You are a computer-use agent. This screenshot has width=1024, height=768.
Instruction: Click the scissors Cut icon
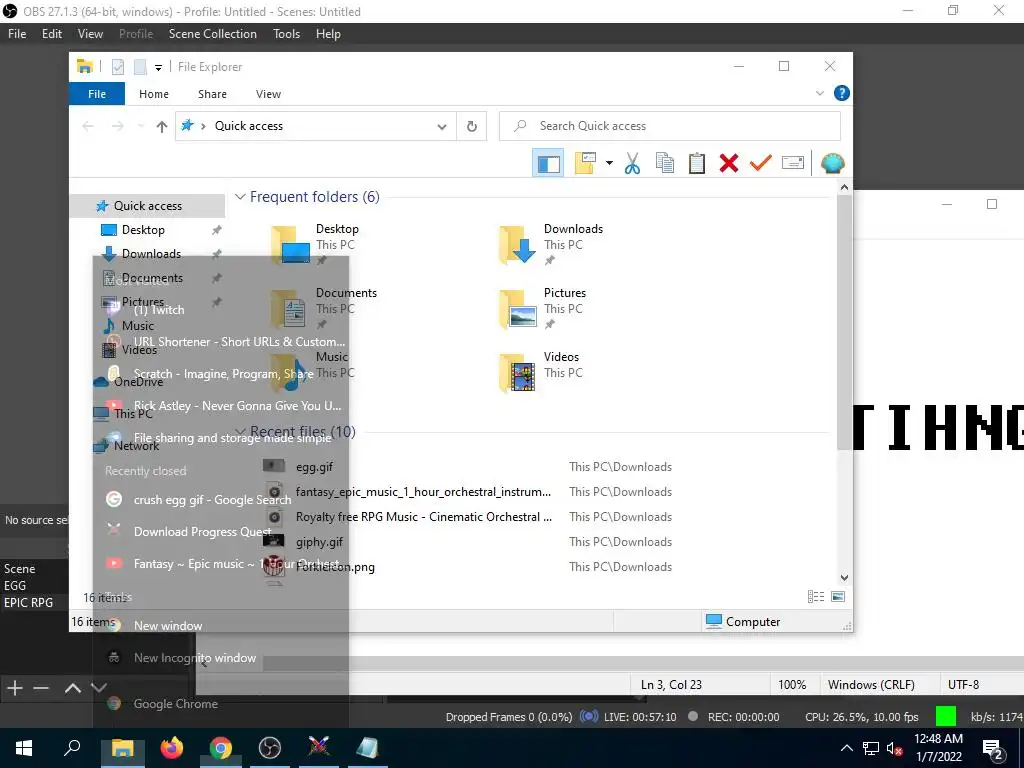(x=632, y=163)
